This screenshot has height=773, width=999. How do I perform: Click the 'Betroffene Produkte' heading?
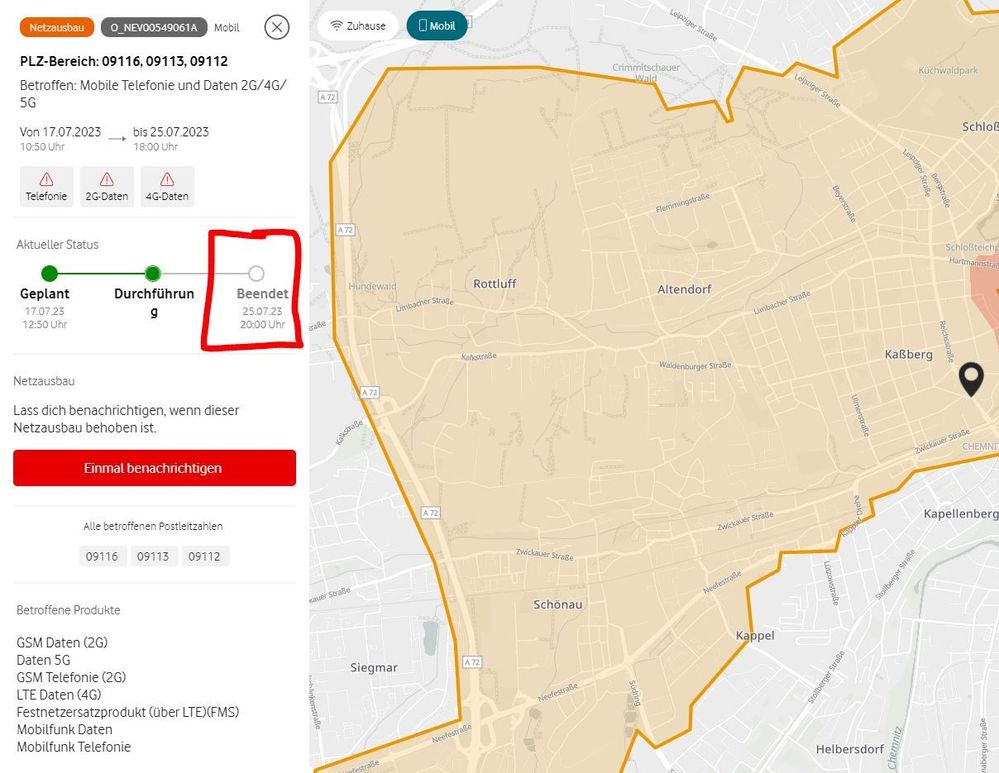(x=68, y=610)
